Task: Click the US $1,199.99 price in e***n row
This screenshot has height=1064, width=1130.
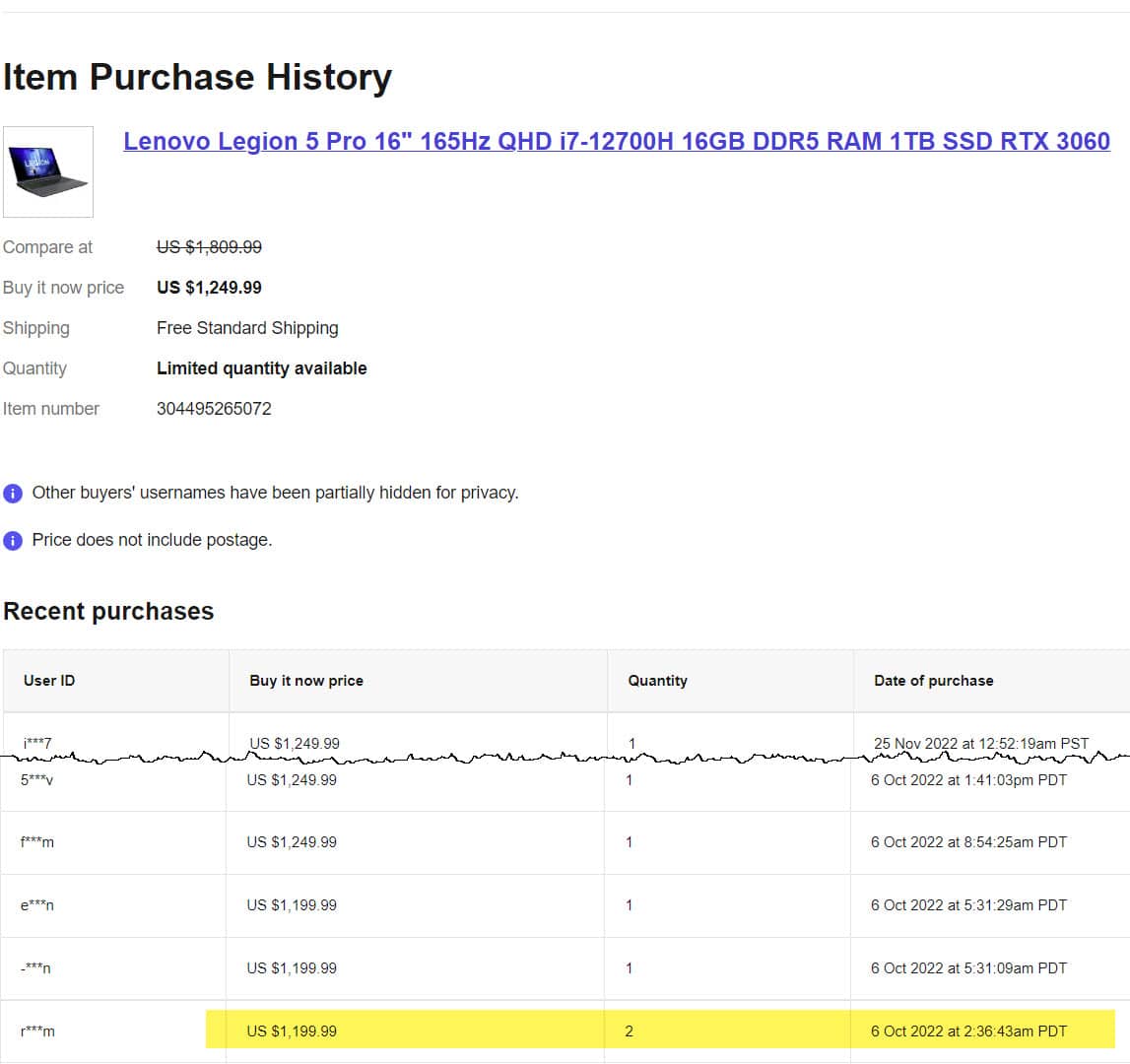Action: pyautogui.click(x=292, y=905)
